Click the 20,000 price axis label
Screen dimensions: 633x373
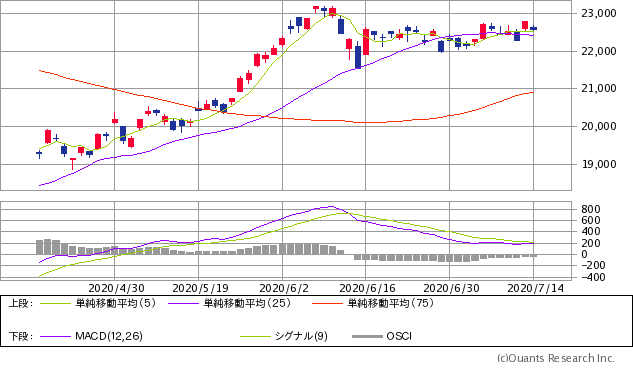[x=599, y=126]
